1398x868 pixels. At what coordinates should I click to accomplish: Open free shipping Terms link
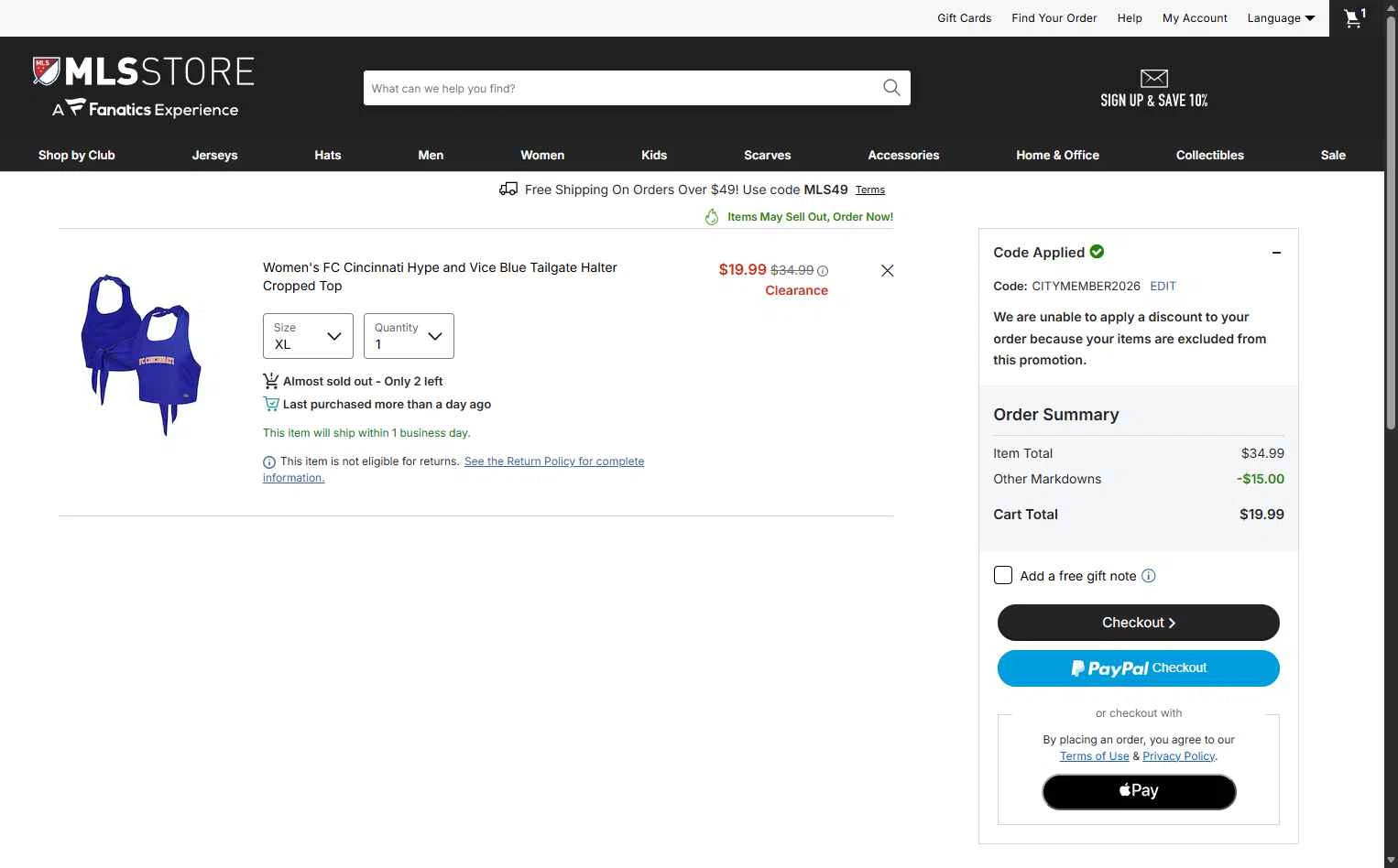click(x=870, y=190)
